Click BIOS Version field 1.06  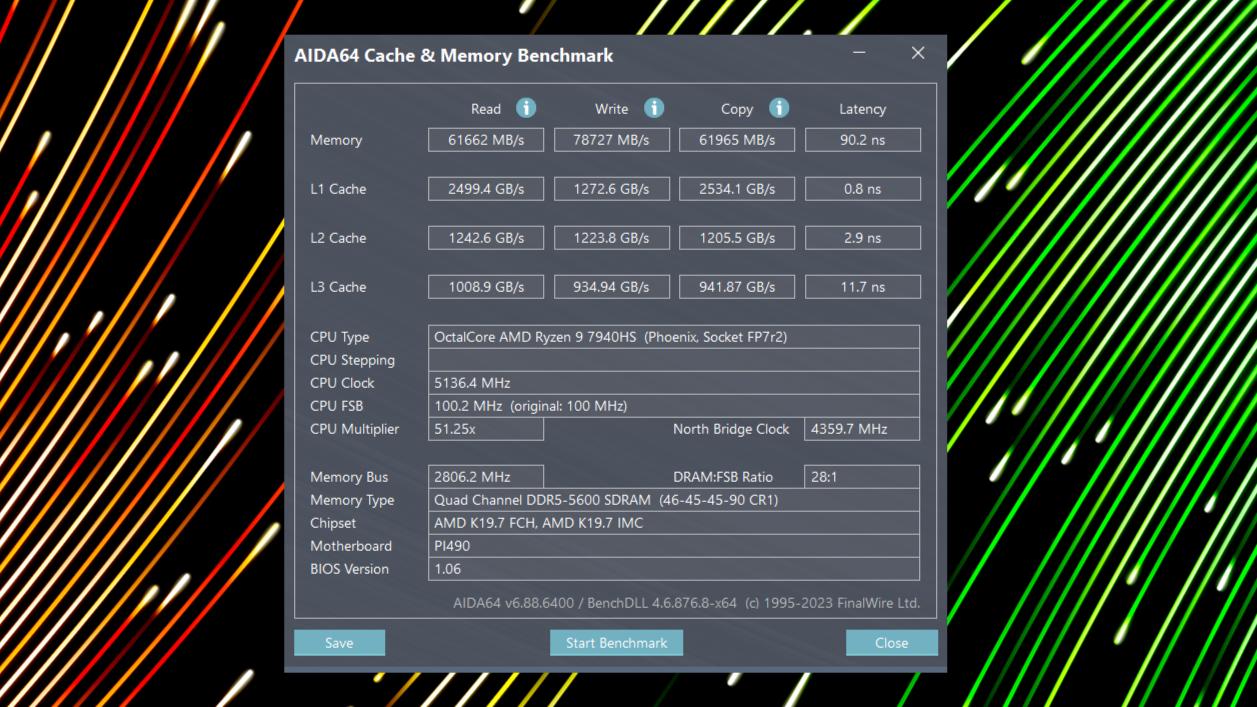[x=674, y=569]
